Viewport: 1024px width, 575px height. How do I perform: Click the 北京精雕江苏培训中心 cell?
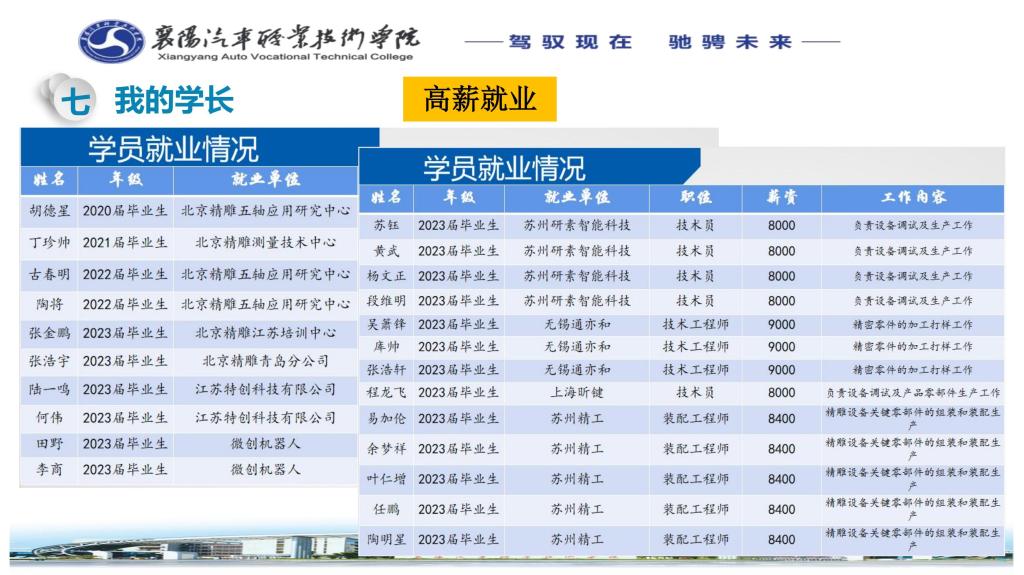coord(265,332)
